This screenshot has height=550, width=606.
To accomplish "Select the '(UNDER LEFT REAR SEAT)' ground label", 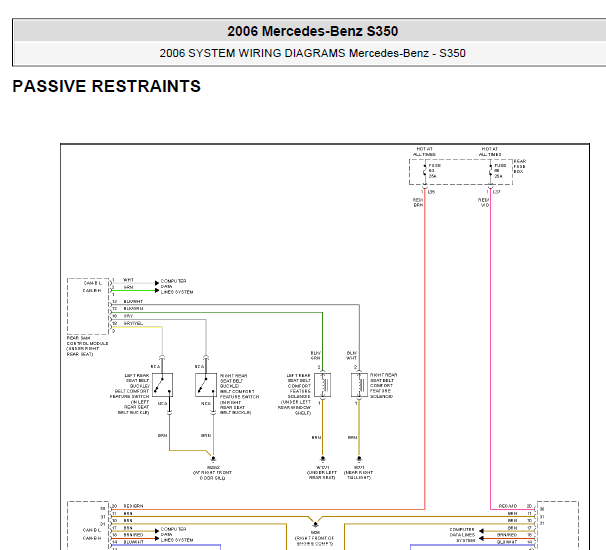I will 322,475.
